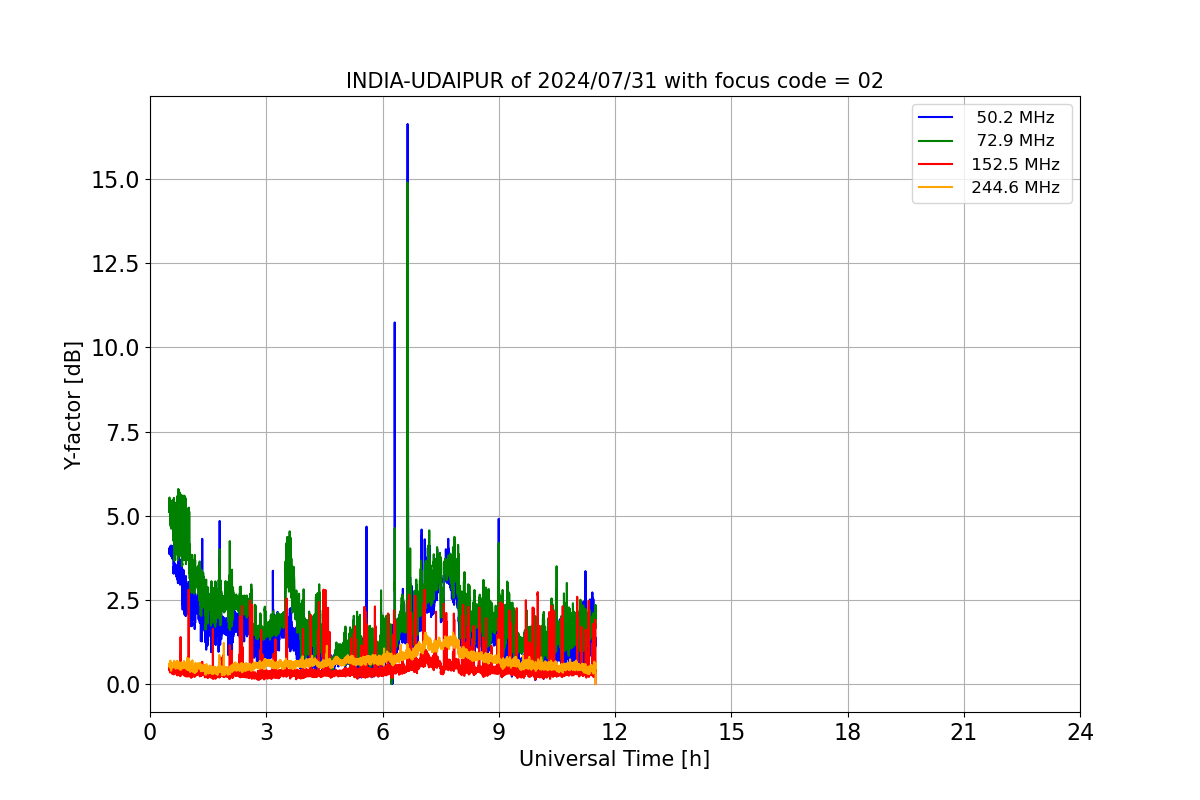Click the red line sample in the legend
Image resolution: width=1200 pixels, height=800 pixels.
click(936, 165)
